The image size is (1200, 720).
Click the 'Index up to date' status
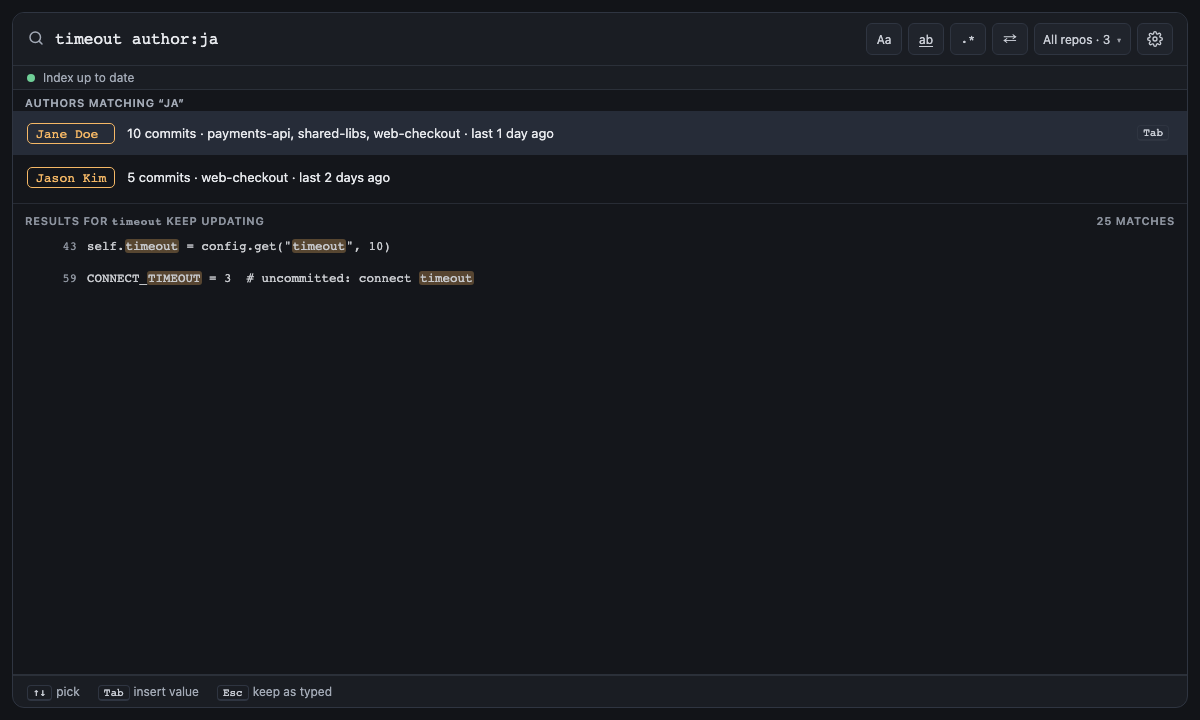point(88,77)
